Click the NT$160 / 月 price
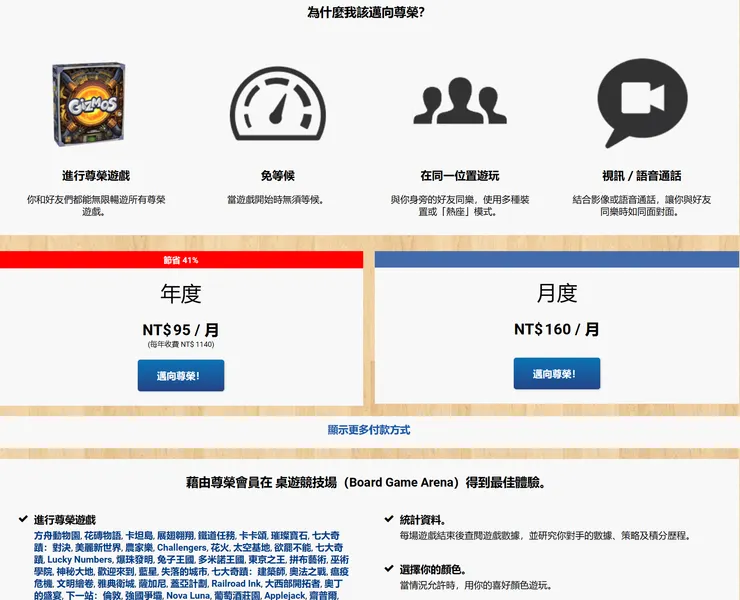The height and width of the screenshot is (600, 740). coord(557,329)
